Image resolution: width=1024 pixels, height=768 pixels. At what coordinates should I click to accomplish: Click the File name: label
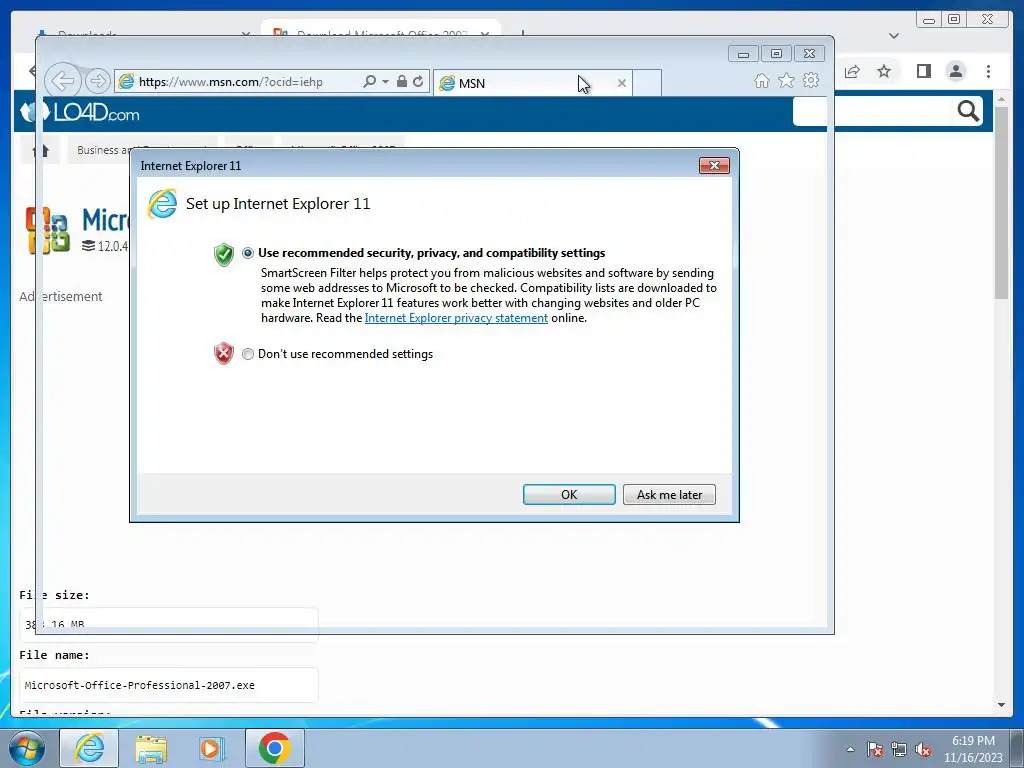click(54, 655)
